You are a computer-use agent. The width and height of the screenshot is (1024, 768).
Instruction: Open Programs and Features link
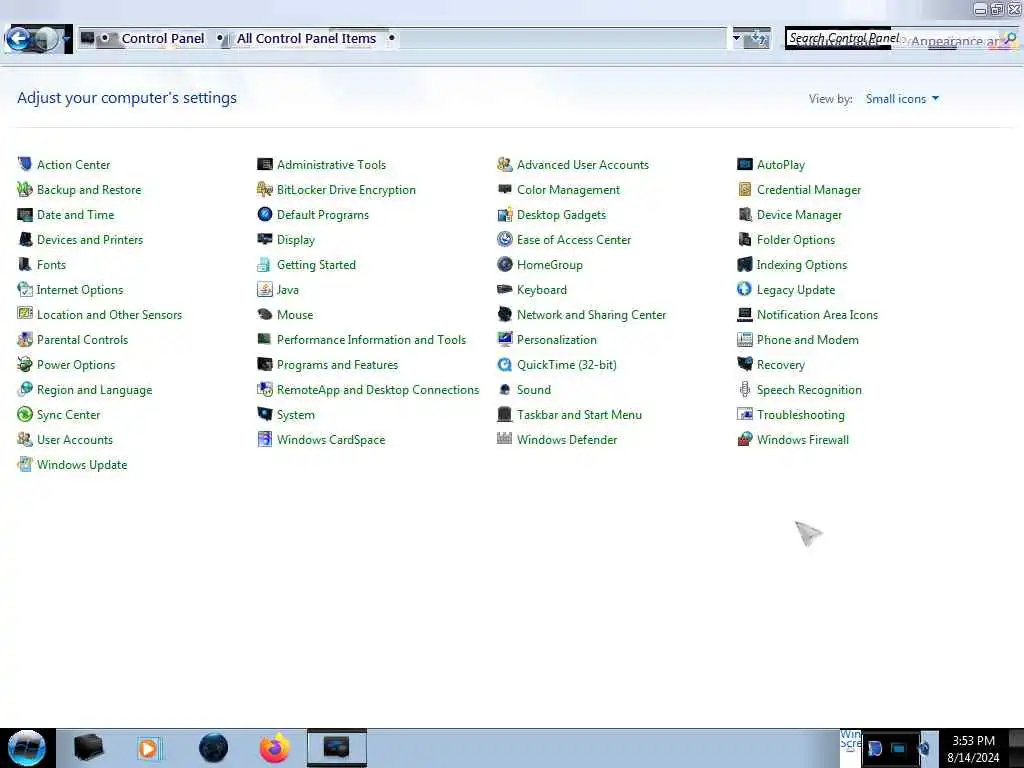coord(337,364)
